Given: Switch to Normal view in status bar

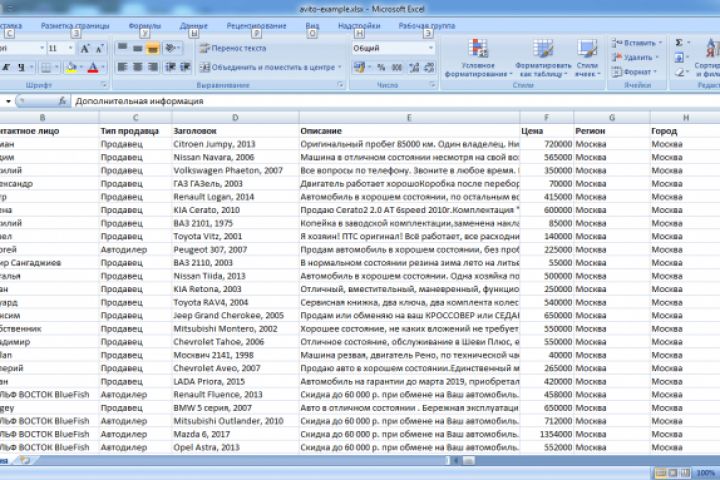Looking at the screenshot, I should click(660, 473).
